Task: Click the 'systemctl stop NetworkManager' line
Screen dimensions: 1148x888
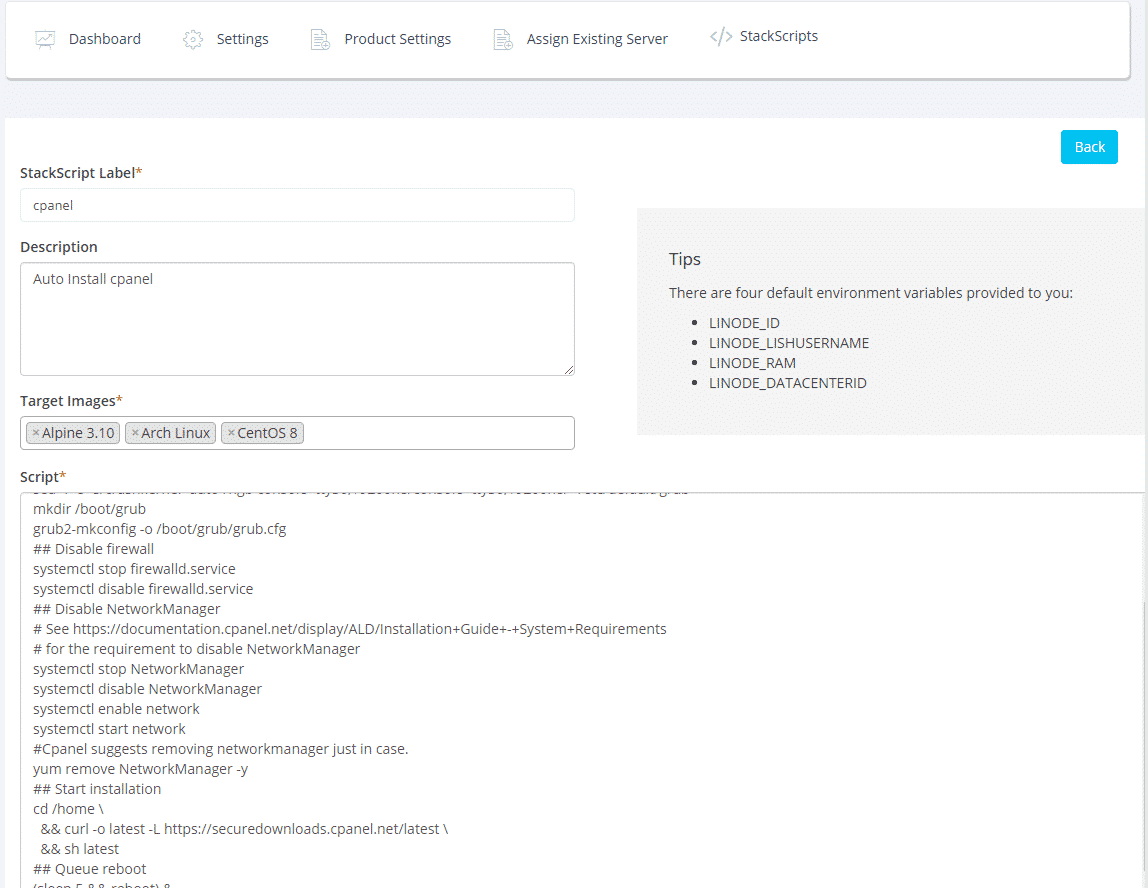Action: point(138,669)
